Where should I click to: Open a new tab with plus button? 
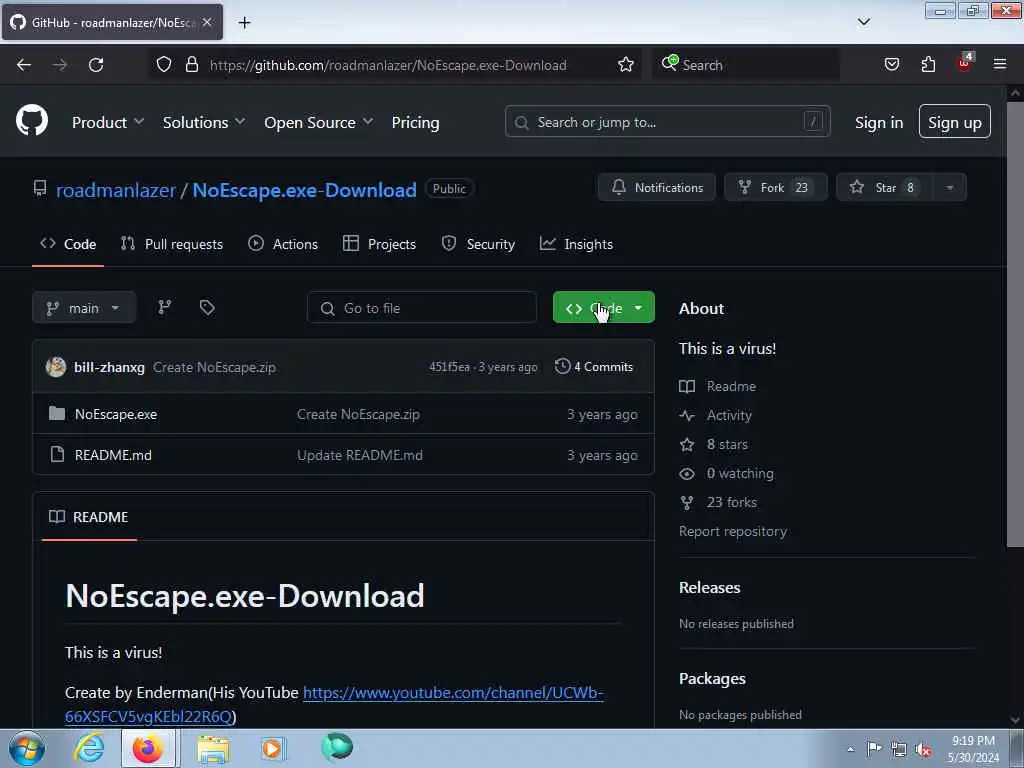244,23
